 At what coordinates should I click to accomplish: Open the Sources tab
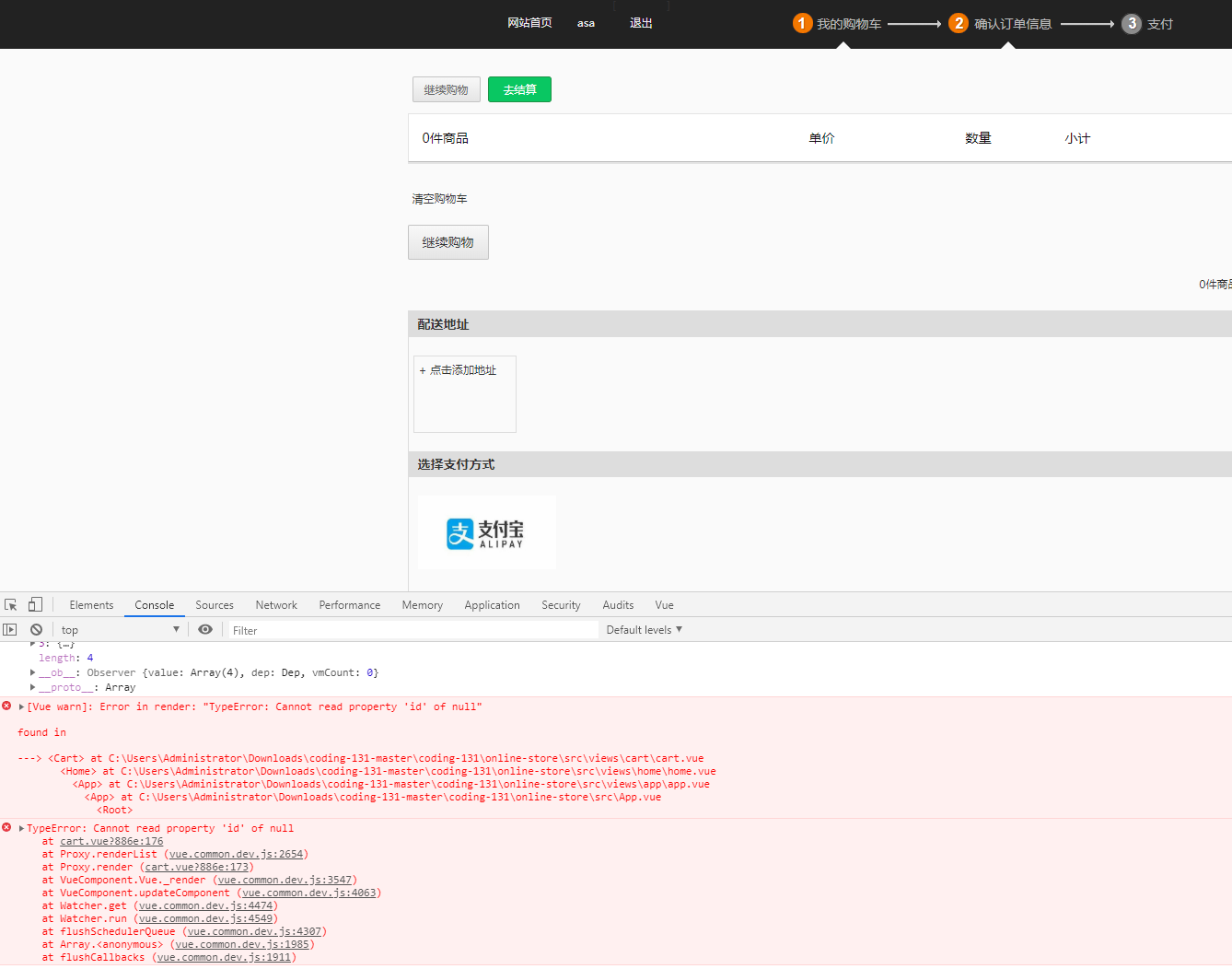click(215, 605)
